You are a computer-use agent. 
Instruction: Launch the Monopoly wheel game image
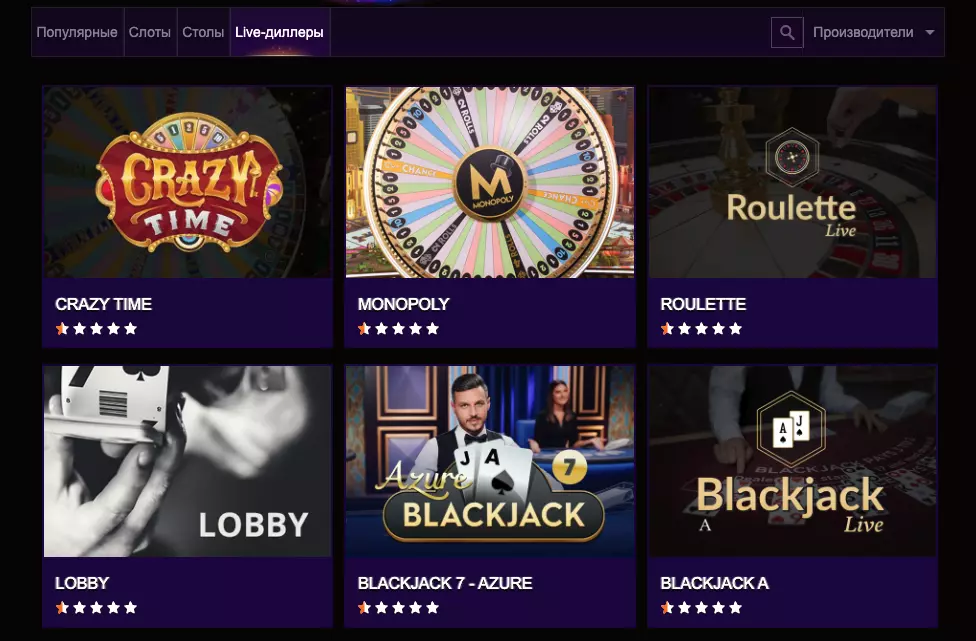(490, 182)
